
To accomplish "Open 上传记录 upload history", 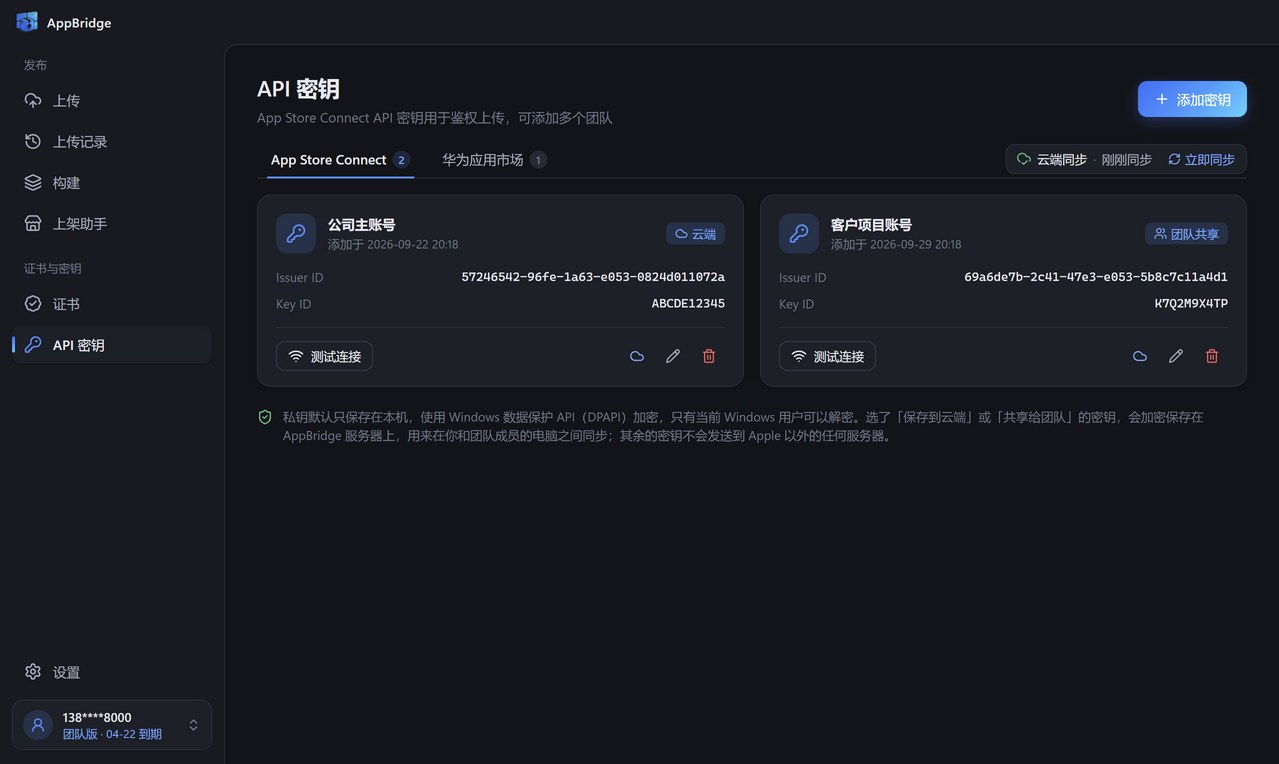I will tap(112, 142).
